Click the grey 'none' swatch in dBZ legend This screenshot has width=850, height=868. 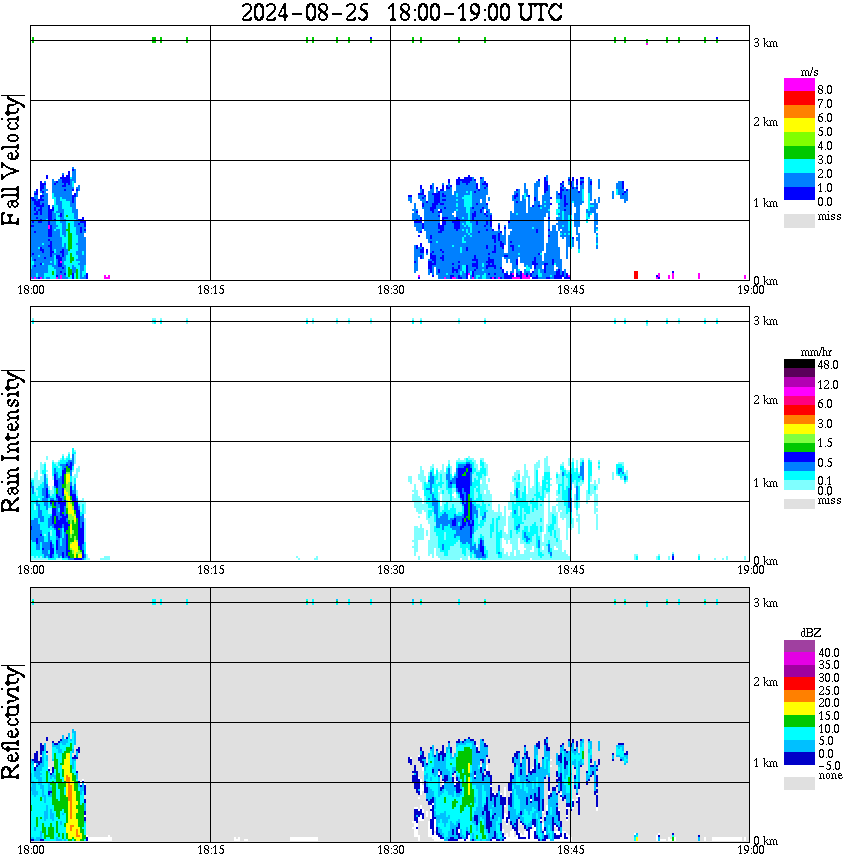(x=799, y=783)
